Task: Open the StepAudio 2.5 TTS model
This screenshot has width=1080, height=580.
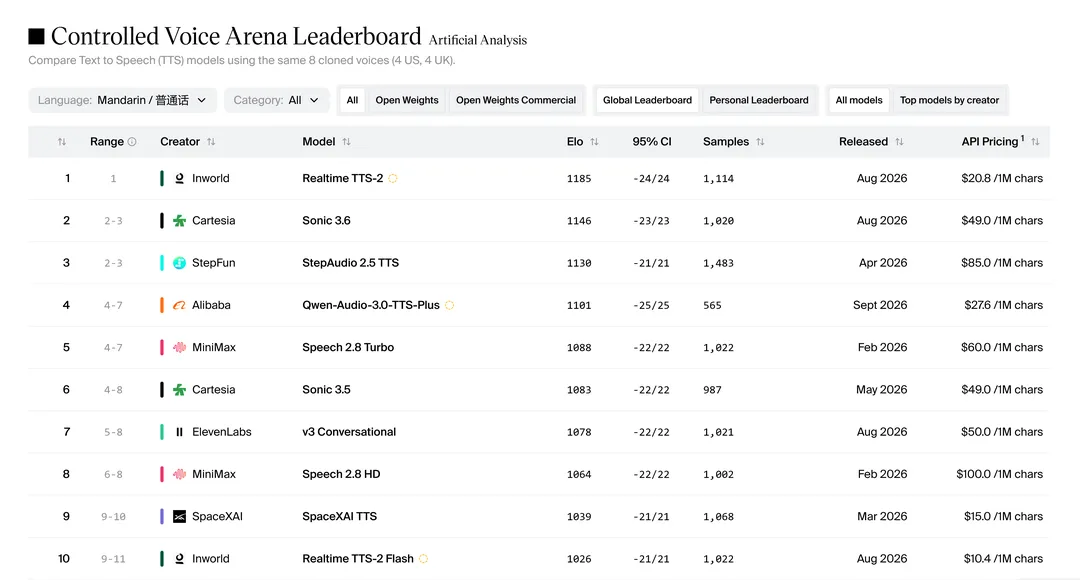Action: click(351, 263)
